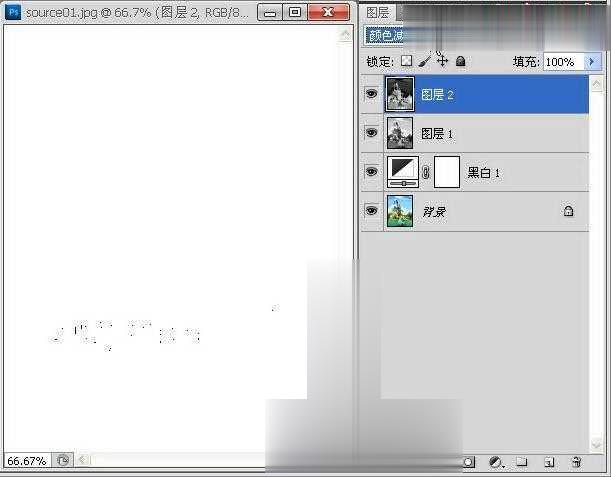Select the 背景 layer name
611x477 pixels.
pyautogui.click(x=434, y=212)
